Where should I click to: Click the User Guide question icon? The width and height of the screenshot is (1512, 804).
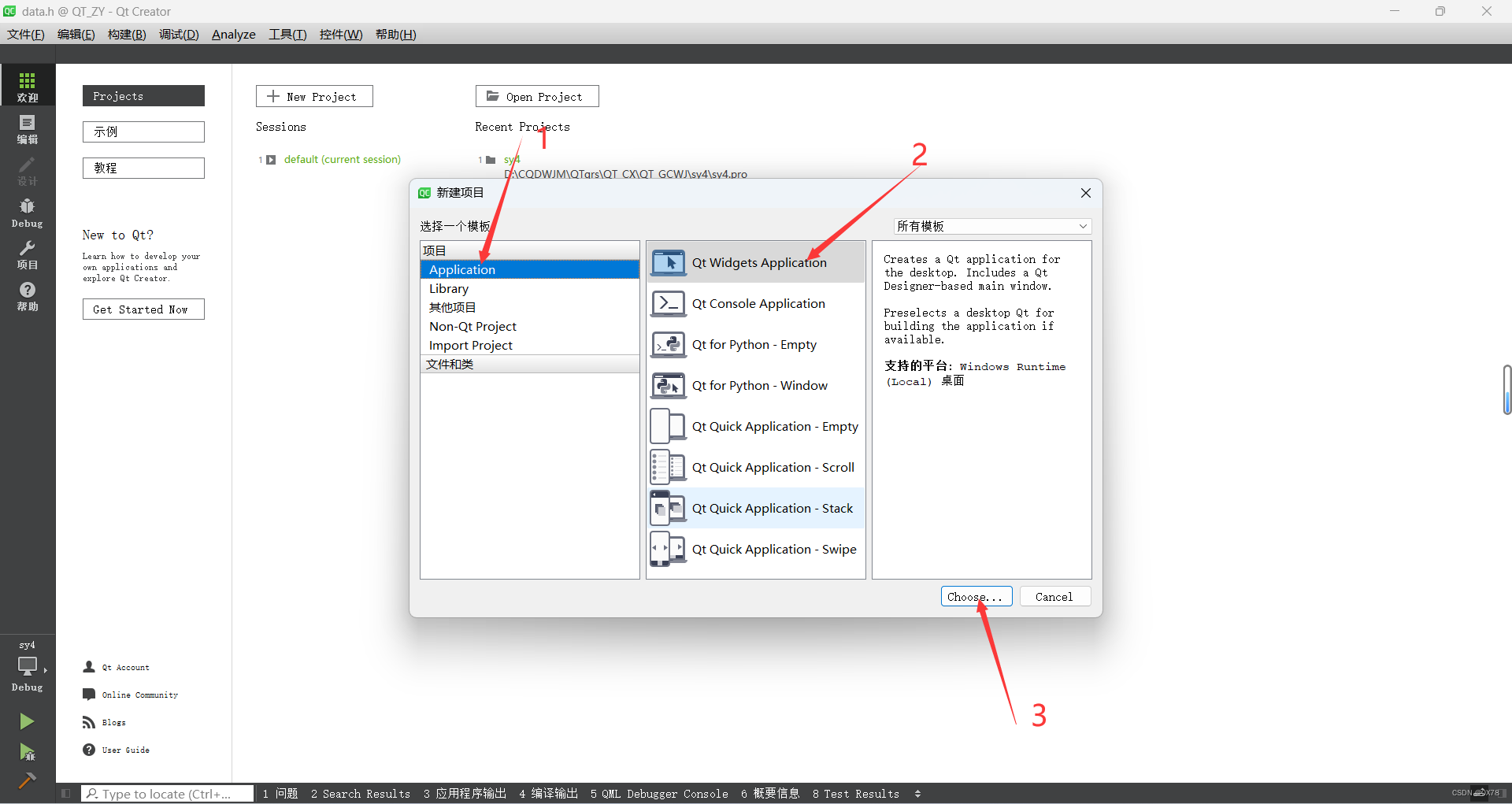(89, 750)
